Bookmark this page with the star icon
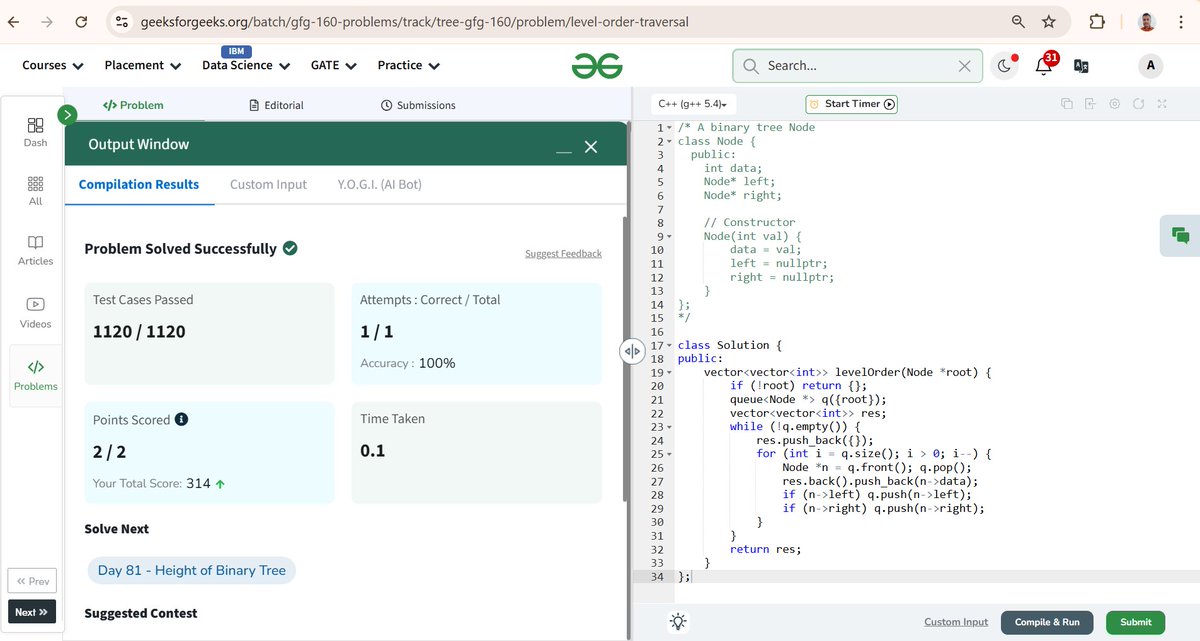This screenshot has height=641, width=1200. click(1049, 21)
